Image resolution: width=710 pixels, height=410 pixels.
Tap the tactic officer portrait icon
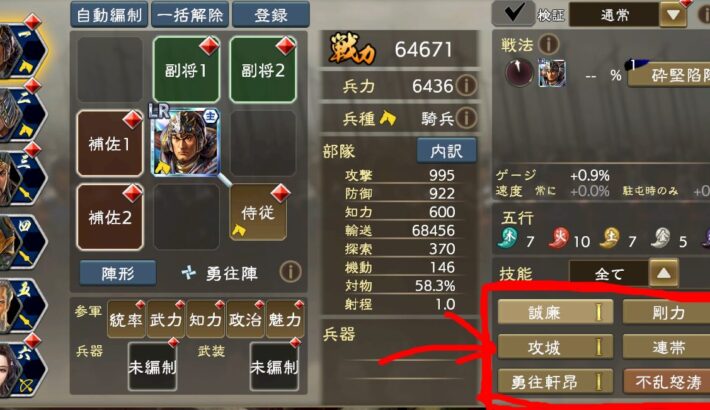(x=552, y=73)
